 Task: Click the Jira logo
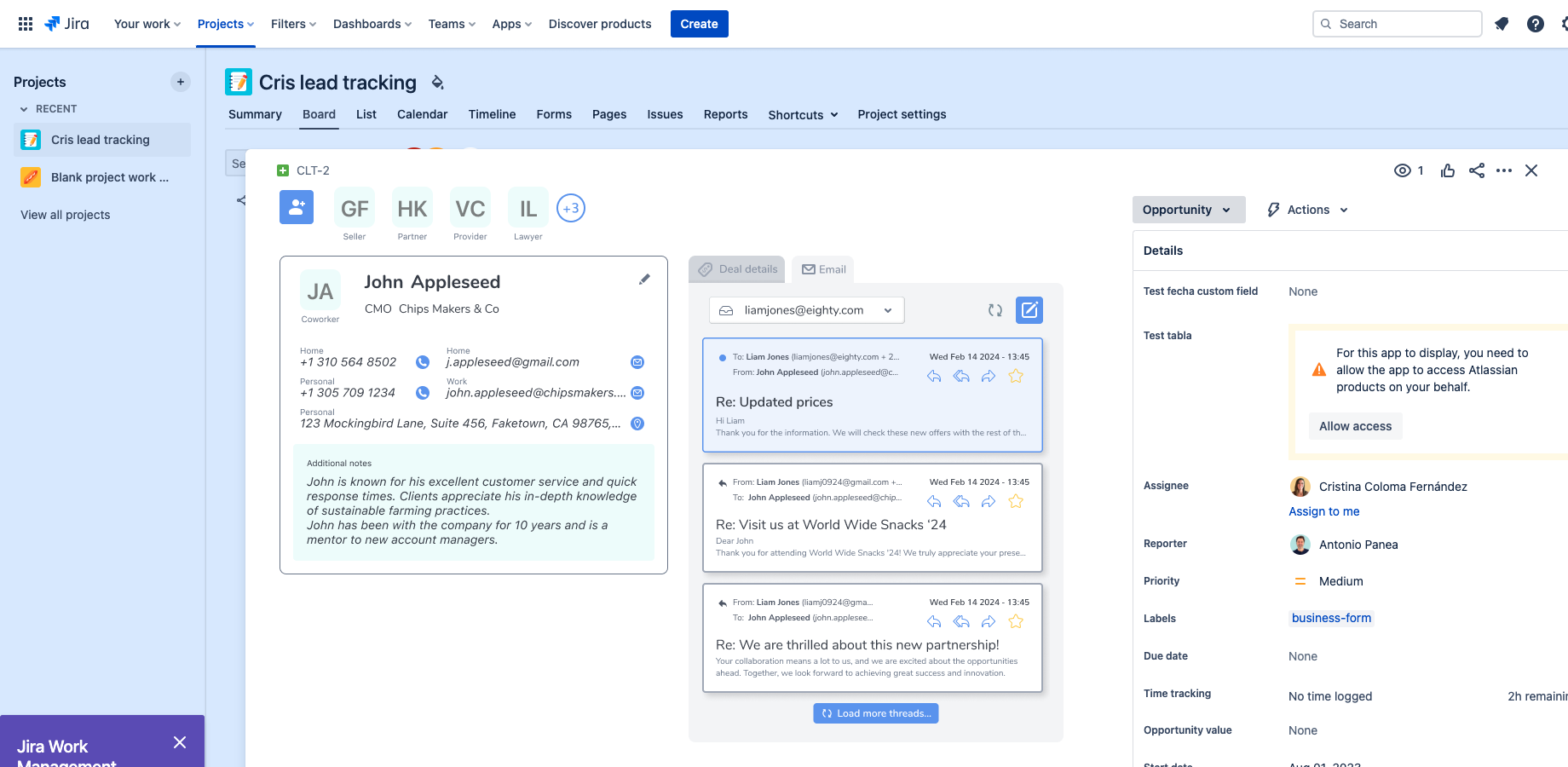[x=66, y=24]
